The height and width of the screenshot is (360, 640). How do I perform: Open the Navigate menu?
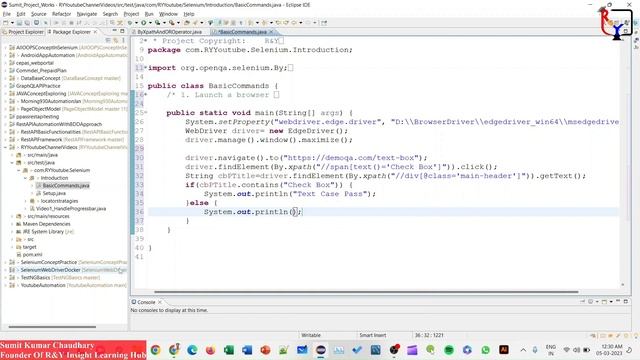[87, 14]
